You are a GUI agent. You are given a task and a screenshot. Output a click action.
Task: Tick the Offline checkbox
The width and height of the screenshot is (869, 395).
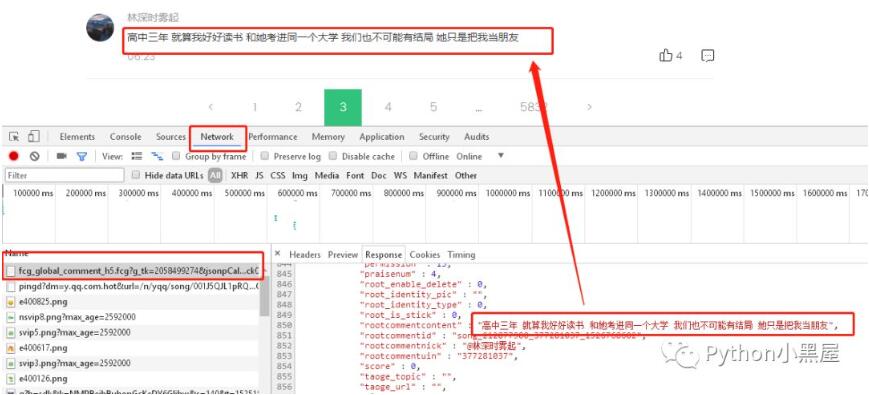click(413, 156)
